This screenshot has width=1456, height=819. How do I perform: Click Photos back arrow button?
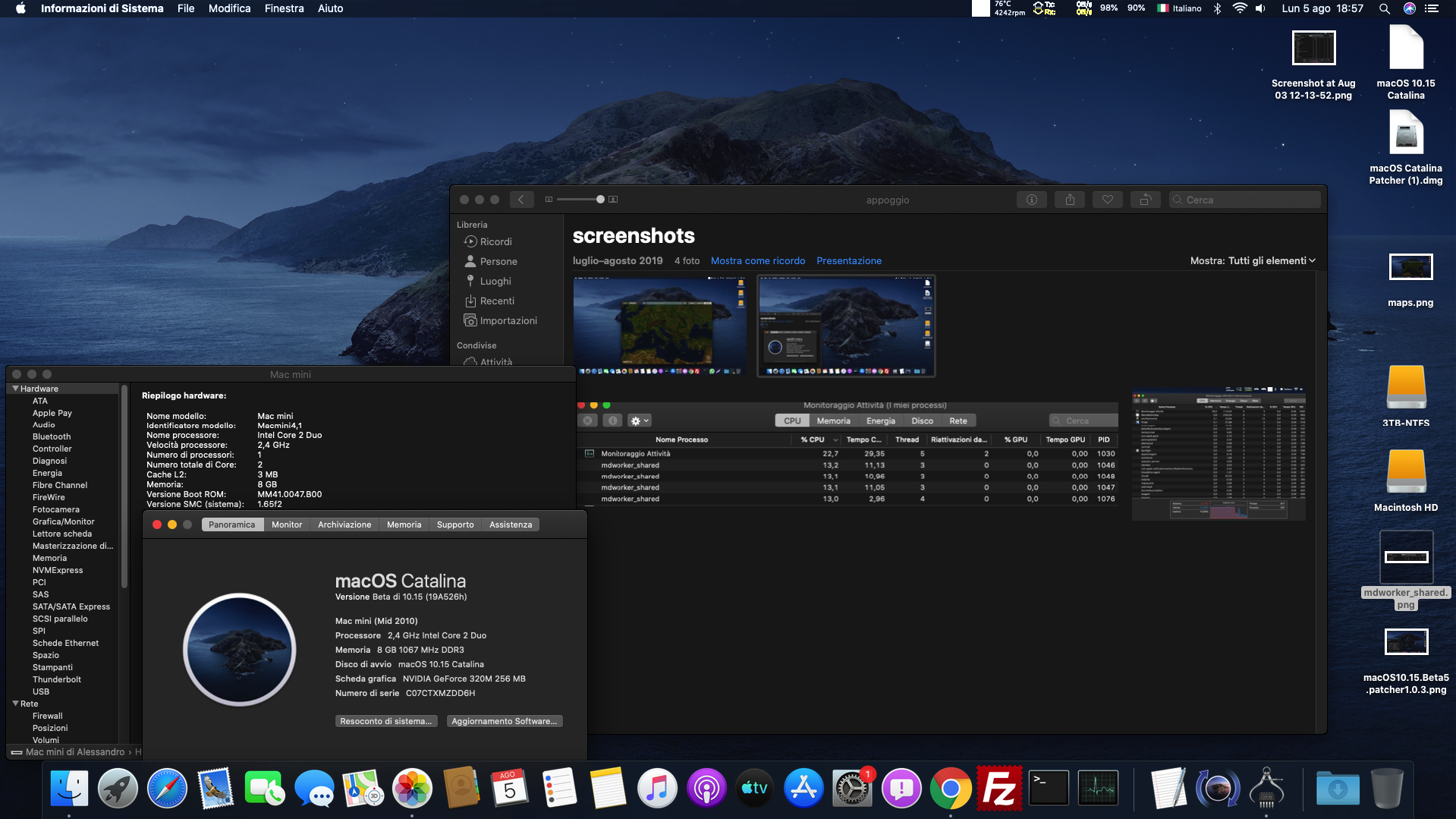521,200
